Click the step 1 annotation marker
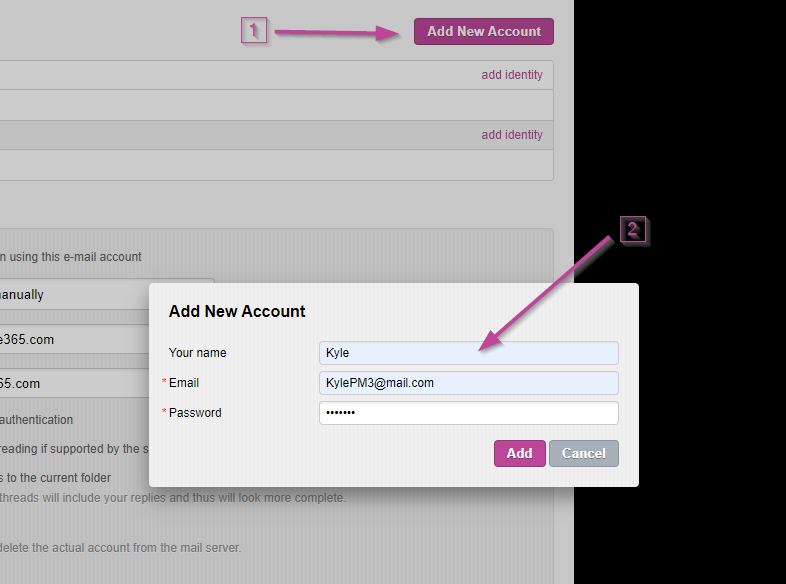 pyautogui.click(x=254, y=31)
